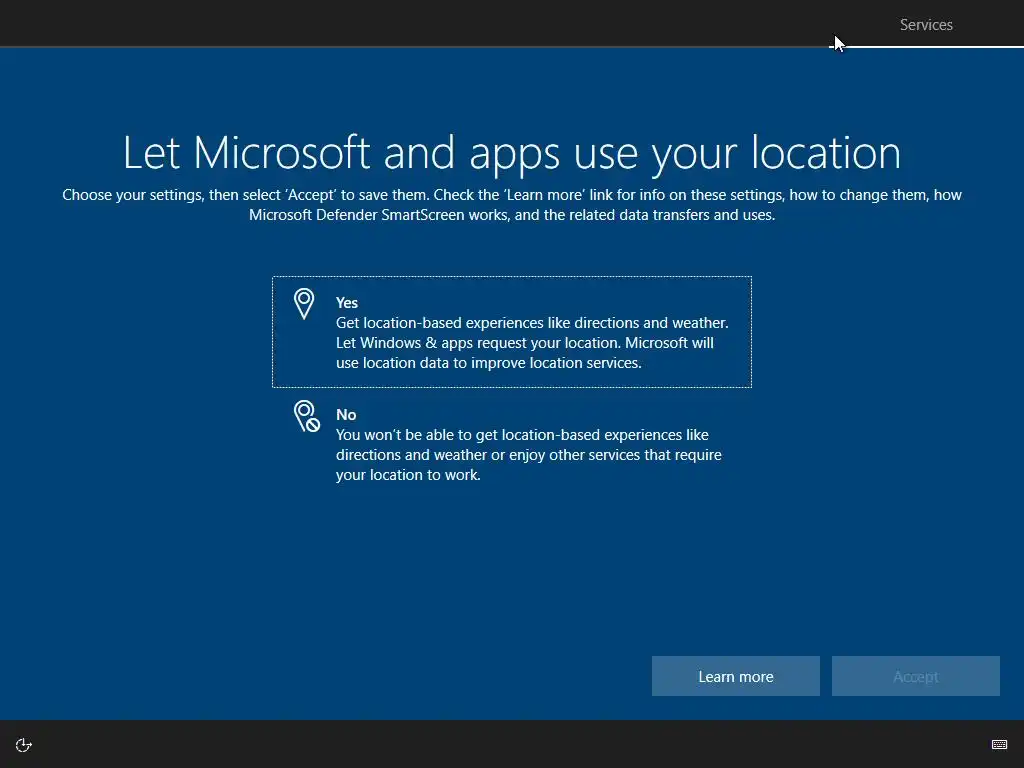Select the Yes location option

tap(511, 332)
